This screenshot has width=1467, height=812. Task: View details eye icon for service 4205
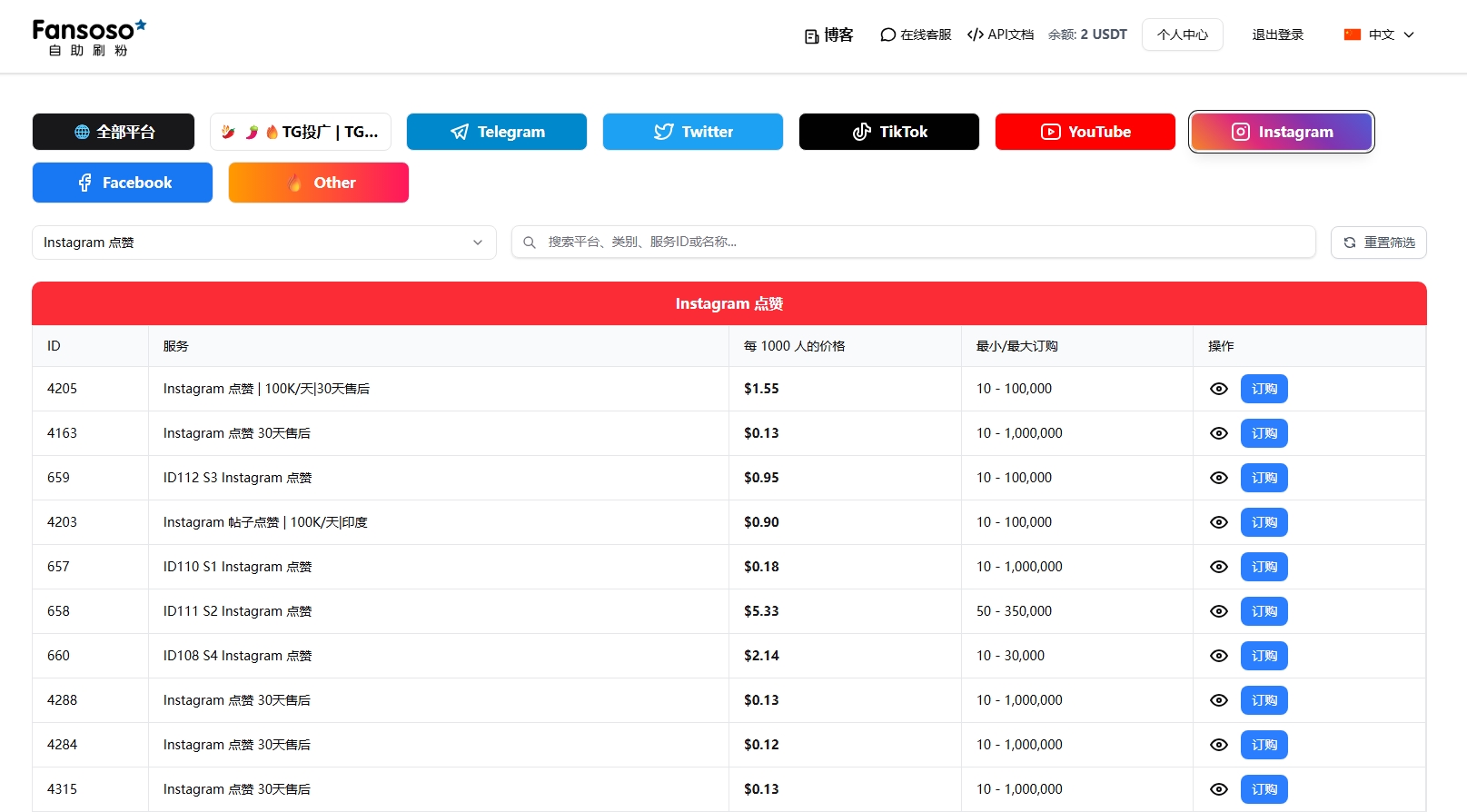(x=1219, y=389)
